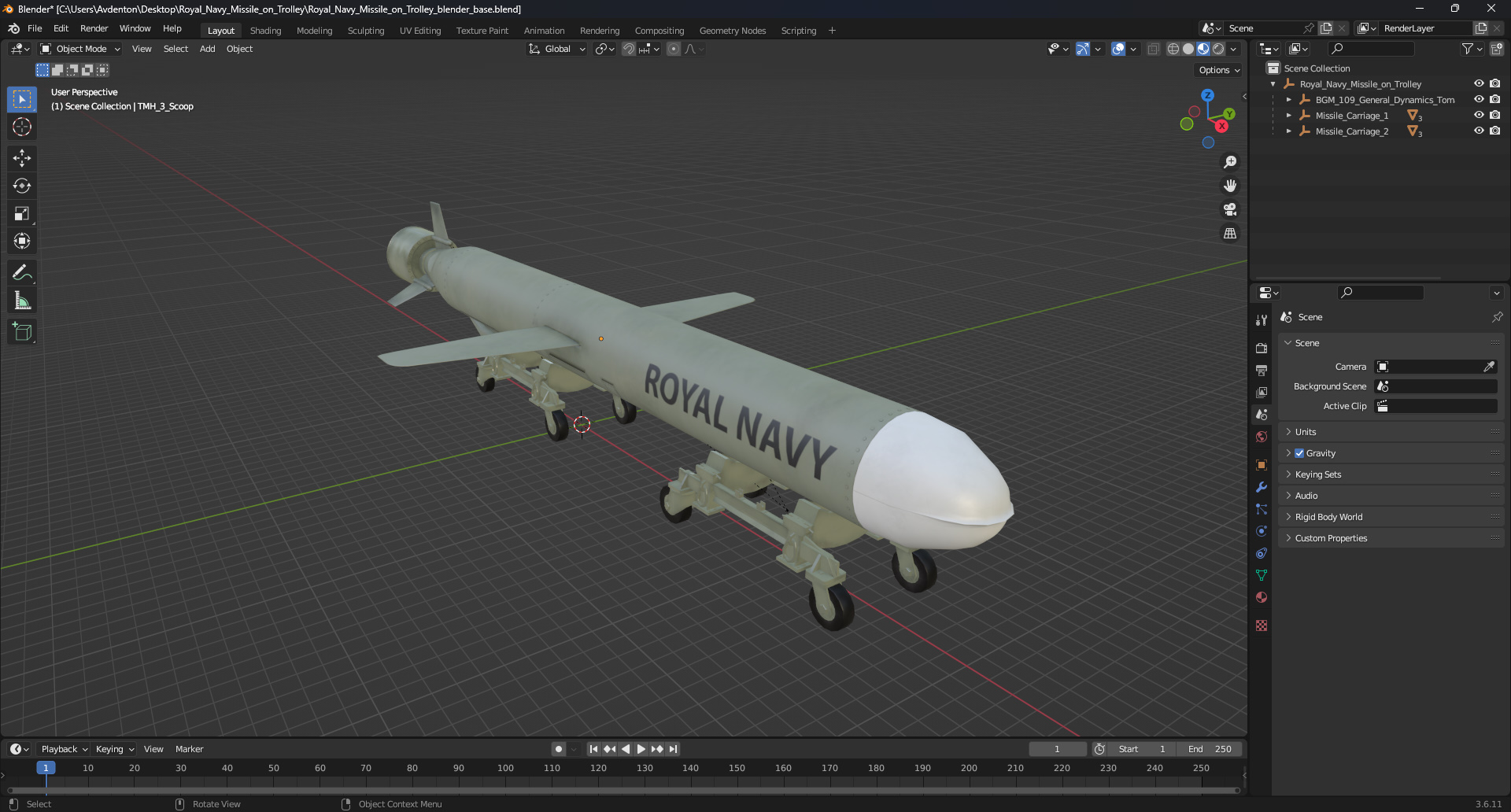This screenshot has height=812, width=1511.
Task: Open the View Layer properties tab
Action: pyautogui.click(x=1262, y=392)
